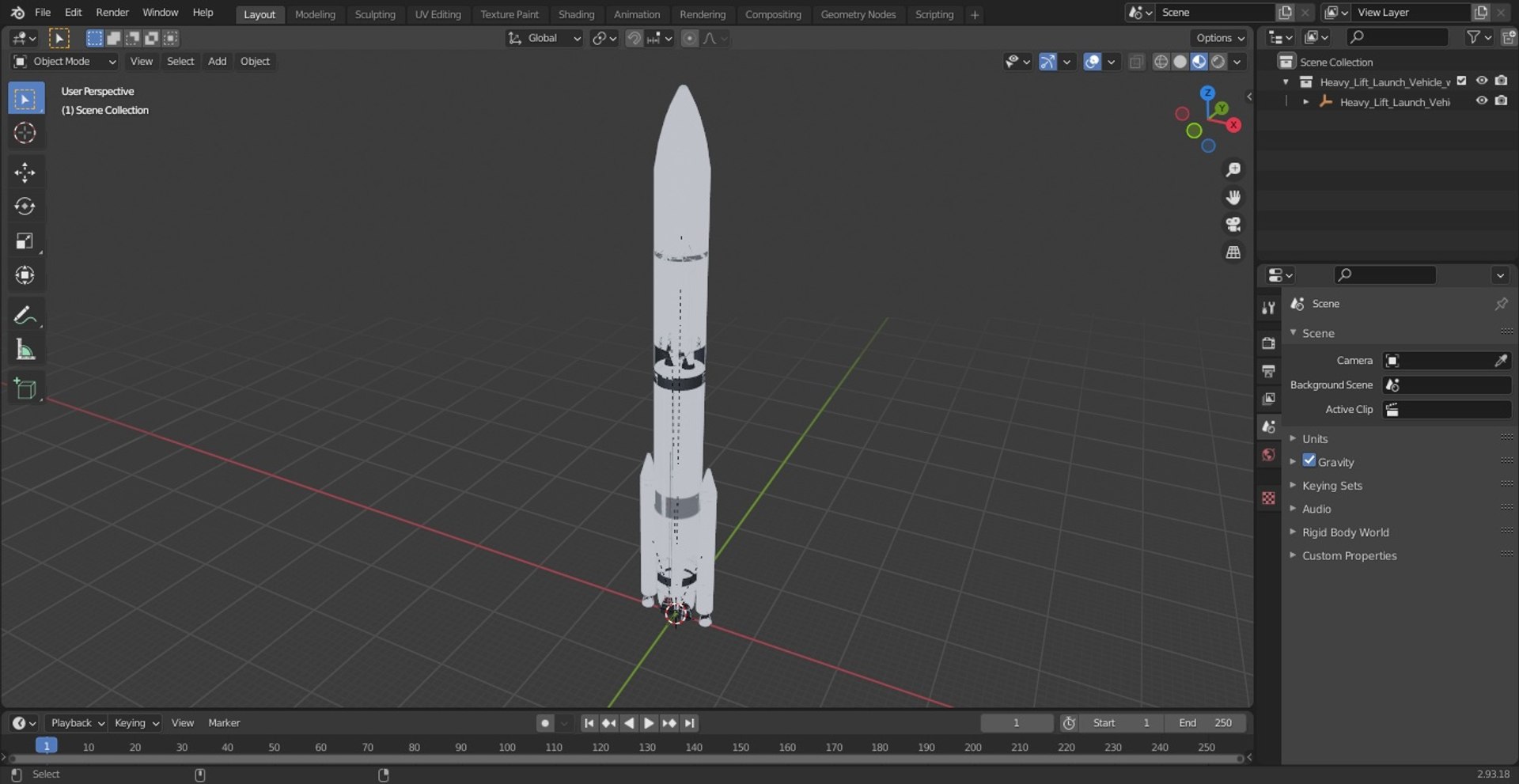Open the Options dropdown
The height and width of the screenshot is (784, 1519).
click(1219, 38)
